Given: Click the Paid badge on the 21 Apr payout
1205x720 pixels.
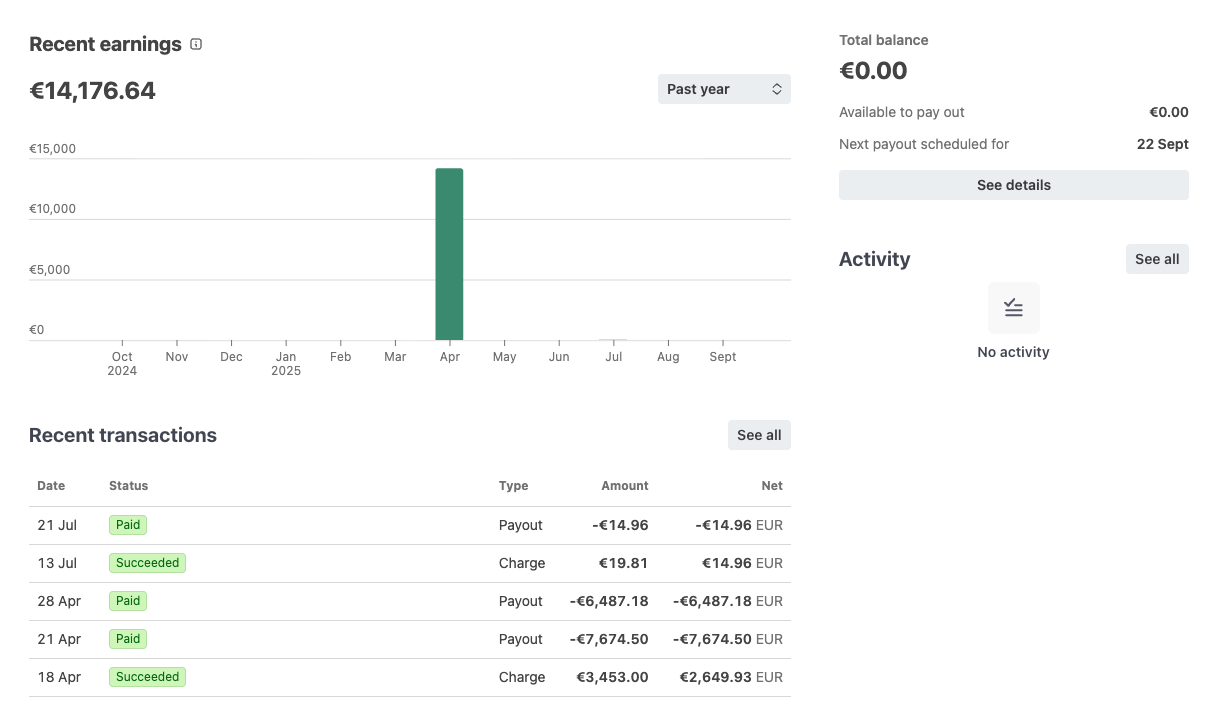Looking at the screenshot, I should click(x=127, y=639).
